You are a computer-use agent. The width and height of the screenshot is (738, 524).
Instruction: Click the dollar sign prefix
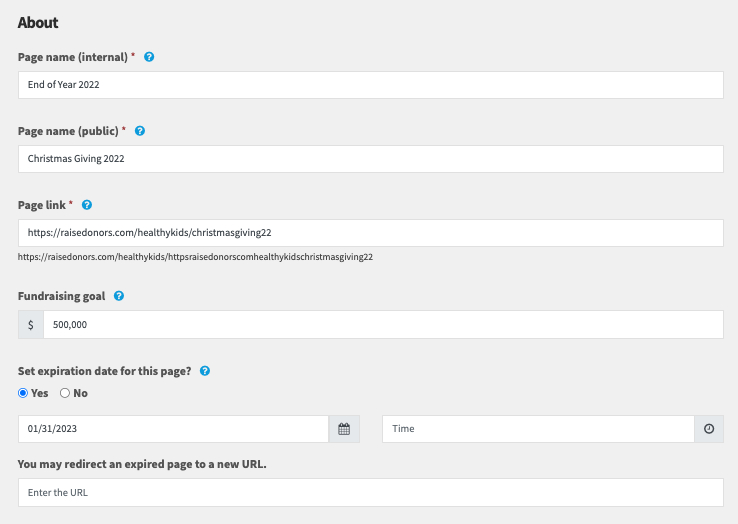pyautogui.click(x=31, y=324)
